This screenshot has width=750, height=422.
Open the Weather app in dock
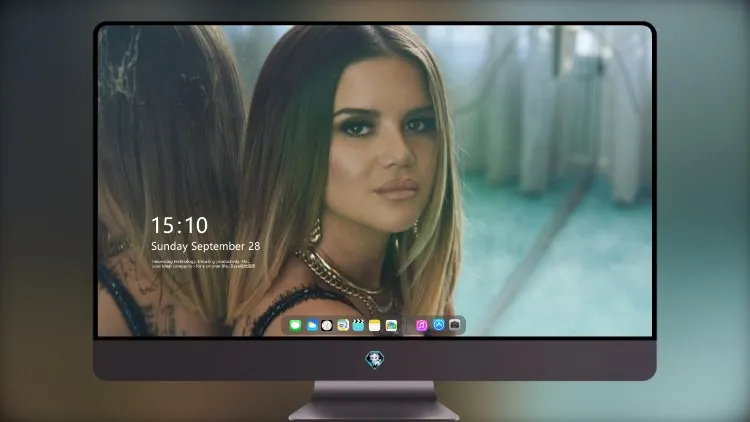point(311,326)
